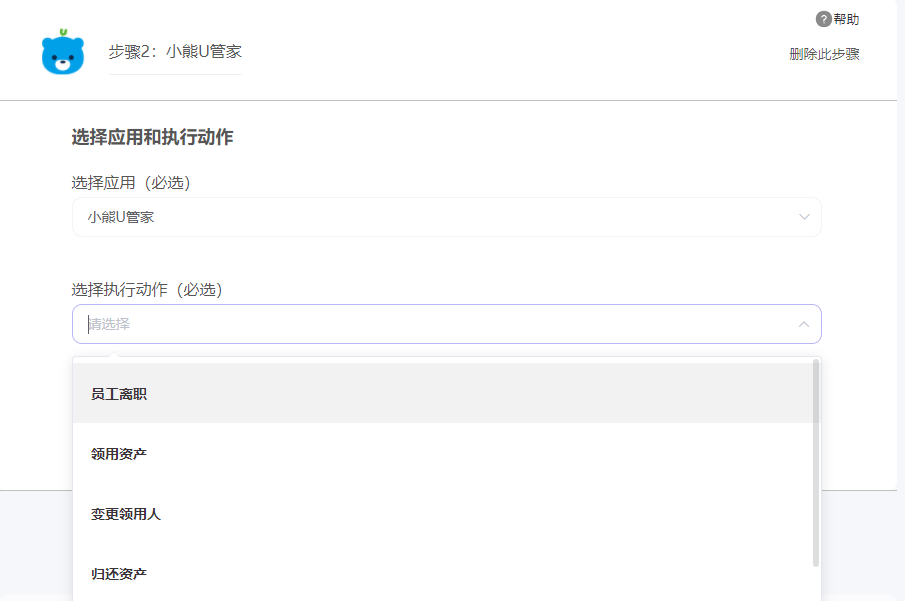Click the 选择应用（必选） label

point(130,182)
